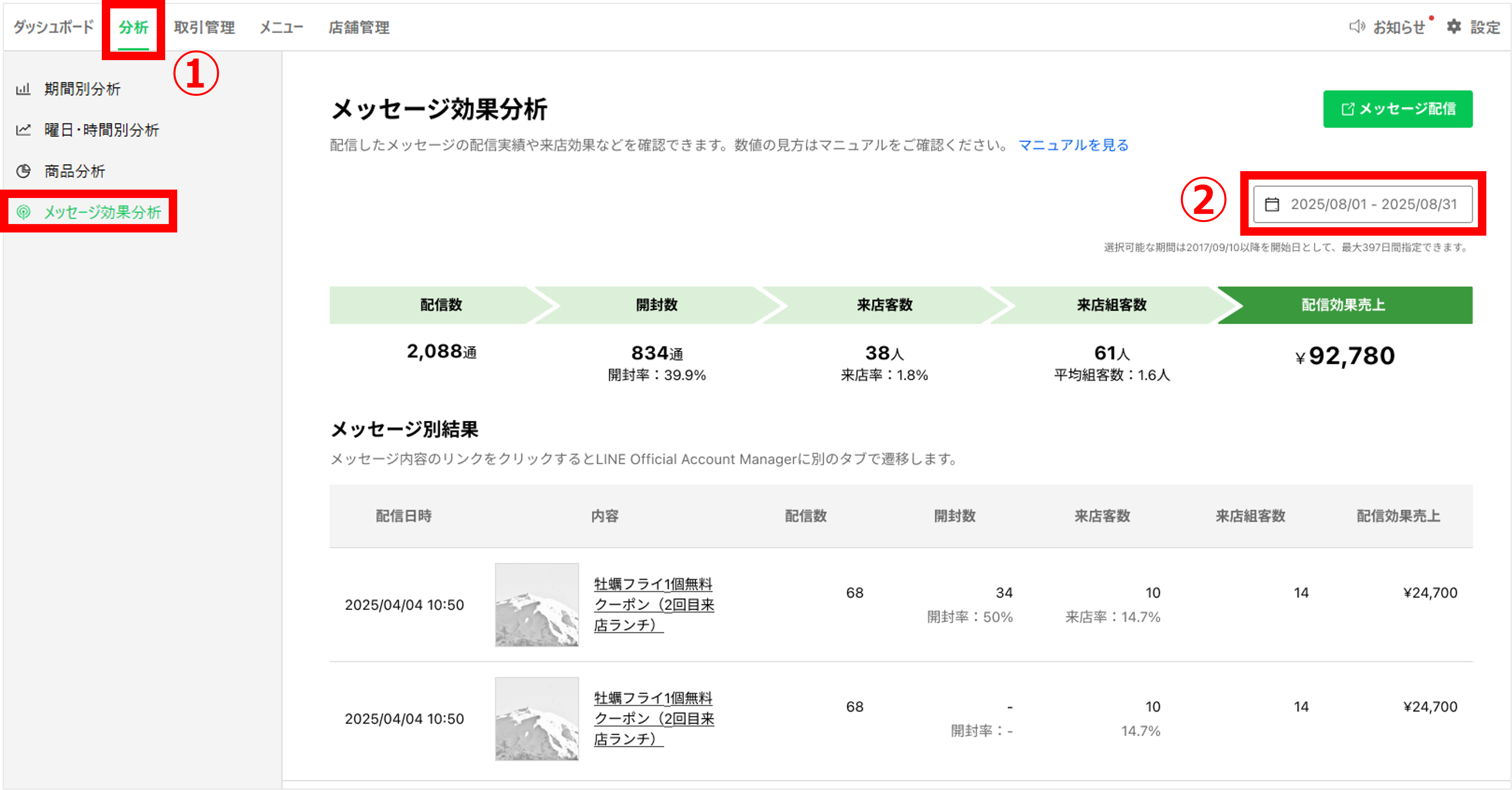The width and height of the screenshot is (1512, 790).
Task: Click the 来店客数 table column header
Action: [x=1102, y=516]
